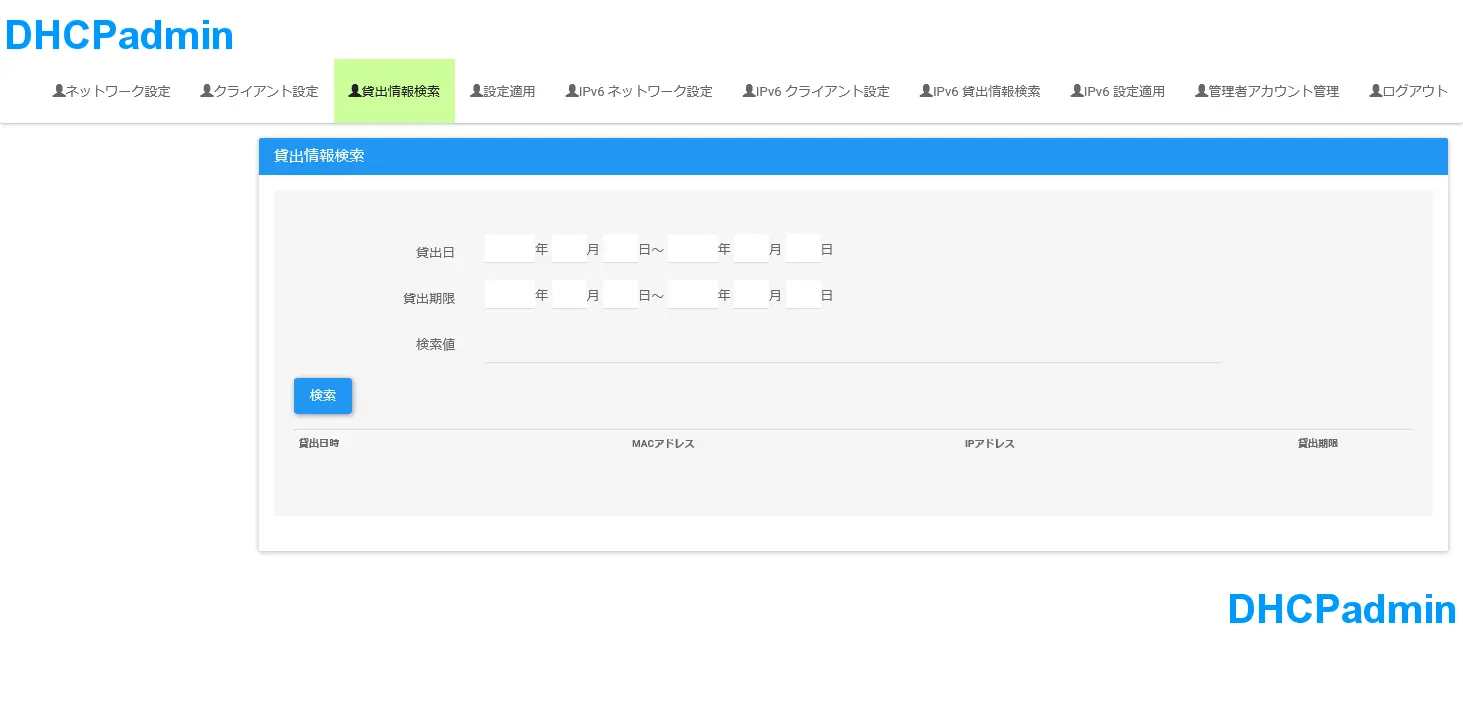The height and width of the screenshot is (721, 1463).
Task: Click the user icon beside ログアウト
Action: pos(1376,91)
